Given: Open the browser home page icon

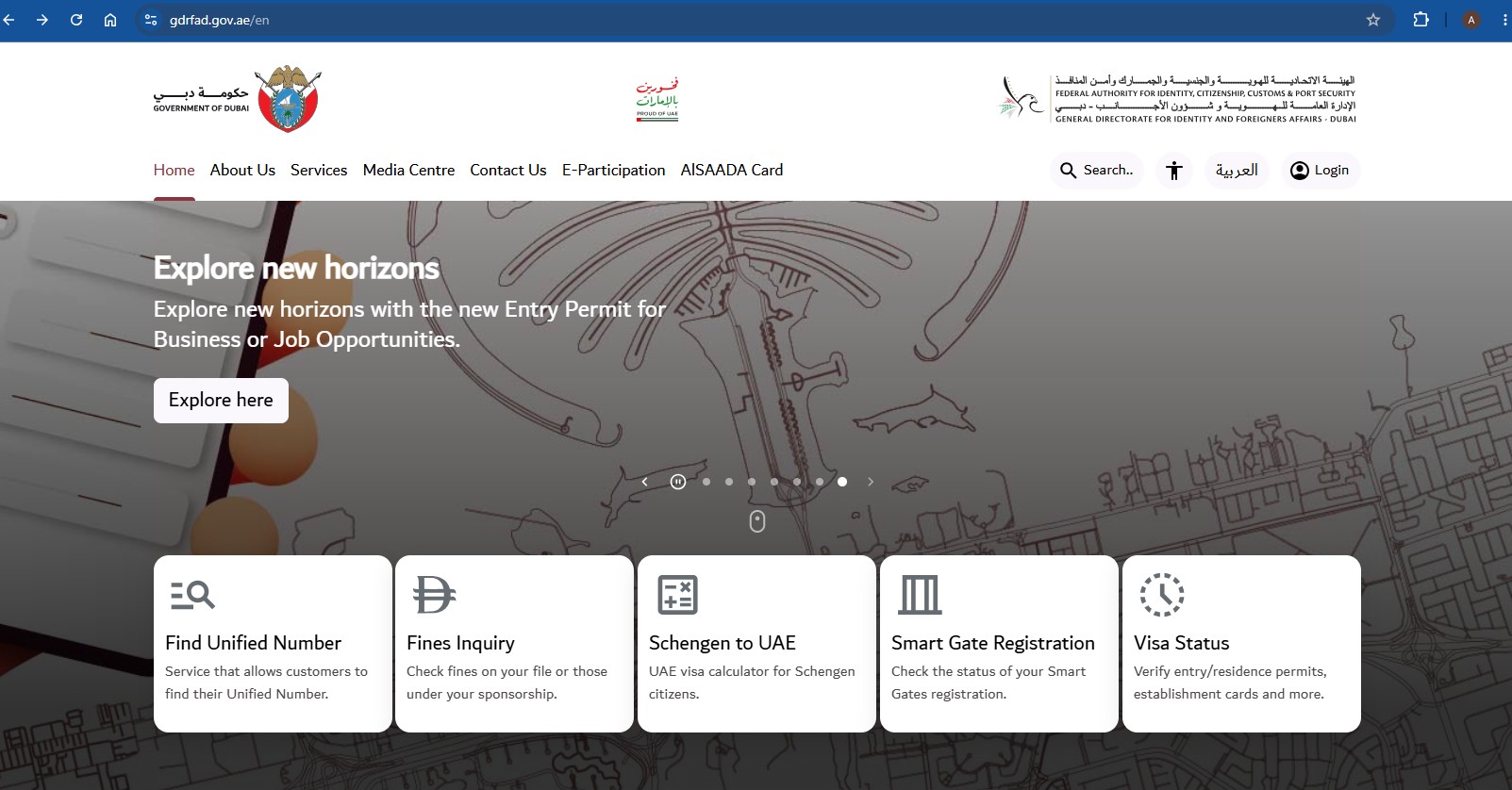Looking at the screenshot, I should [110, 20].
